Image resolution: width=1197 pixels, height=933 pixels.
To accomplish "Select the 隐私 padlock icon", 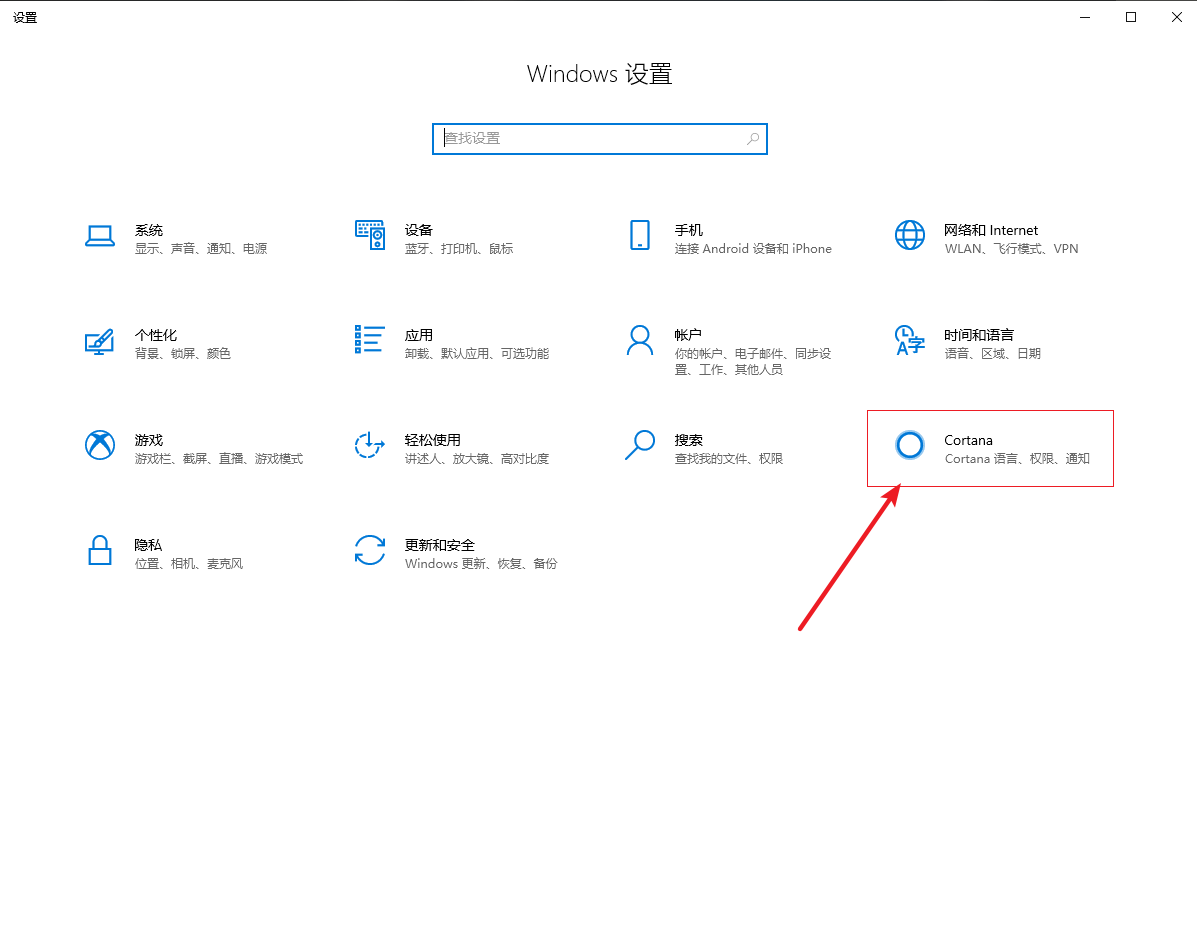I will pos(100,550).
